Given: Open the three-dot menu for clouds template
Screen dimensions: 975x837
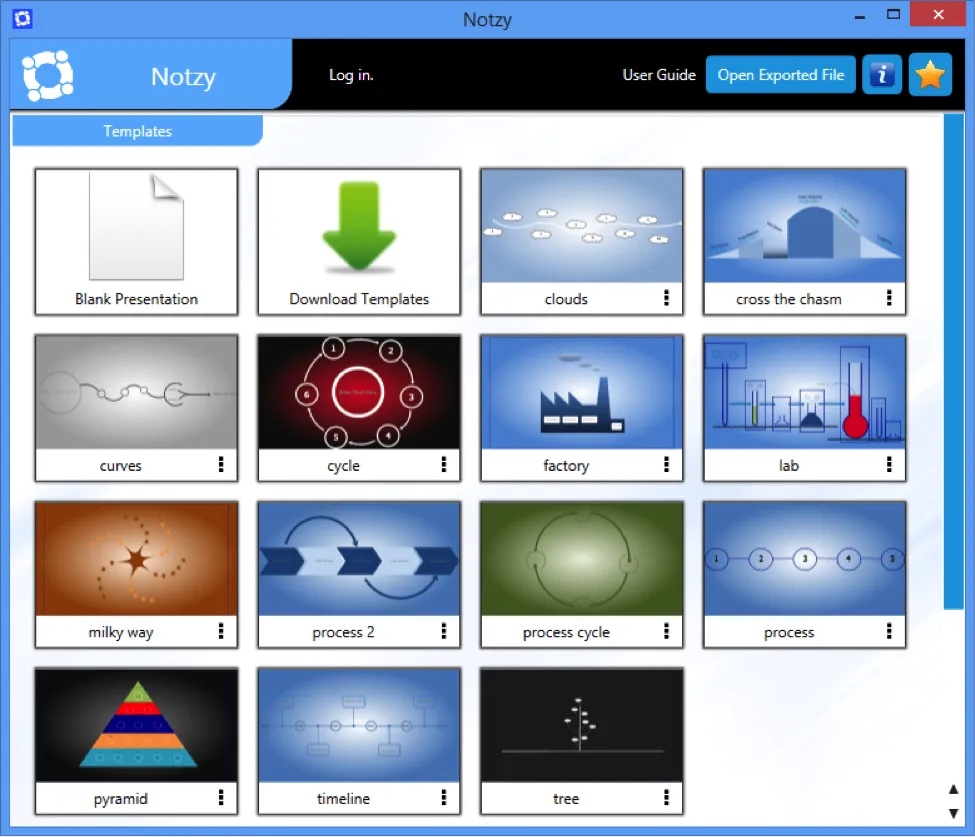Looking at the screenshot, I should [666, 298].
